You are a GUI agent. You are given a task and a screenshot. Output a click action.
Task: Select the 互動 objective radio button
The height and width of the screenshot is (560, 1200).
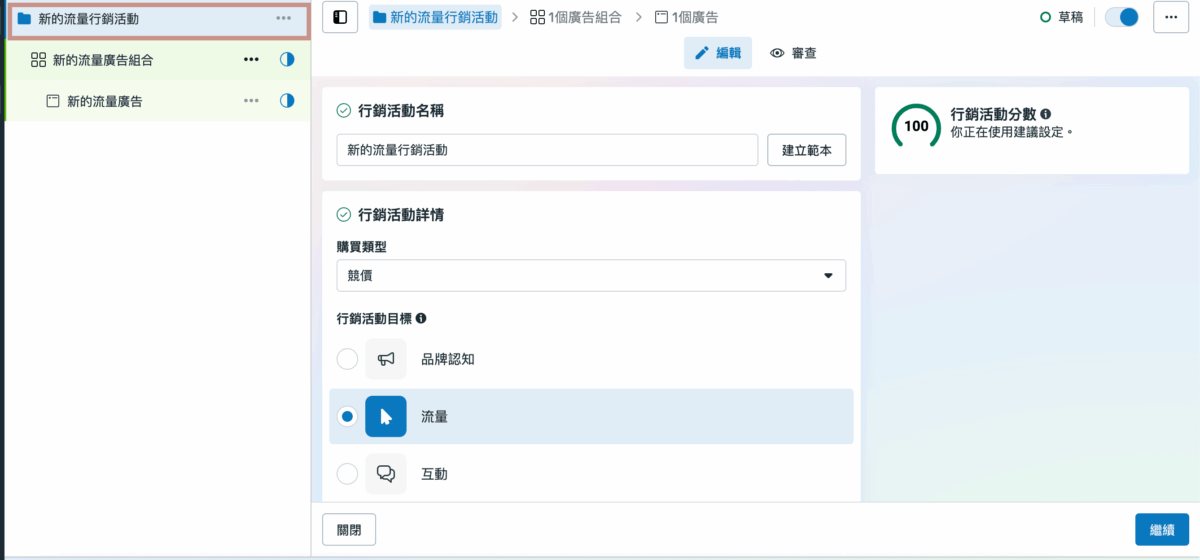point(347,474)
